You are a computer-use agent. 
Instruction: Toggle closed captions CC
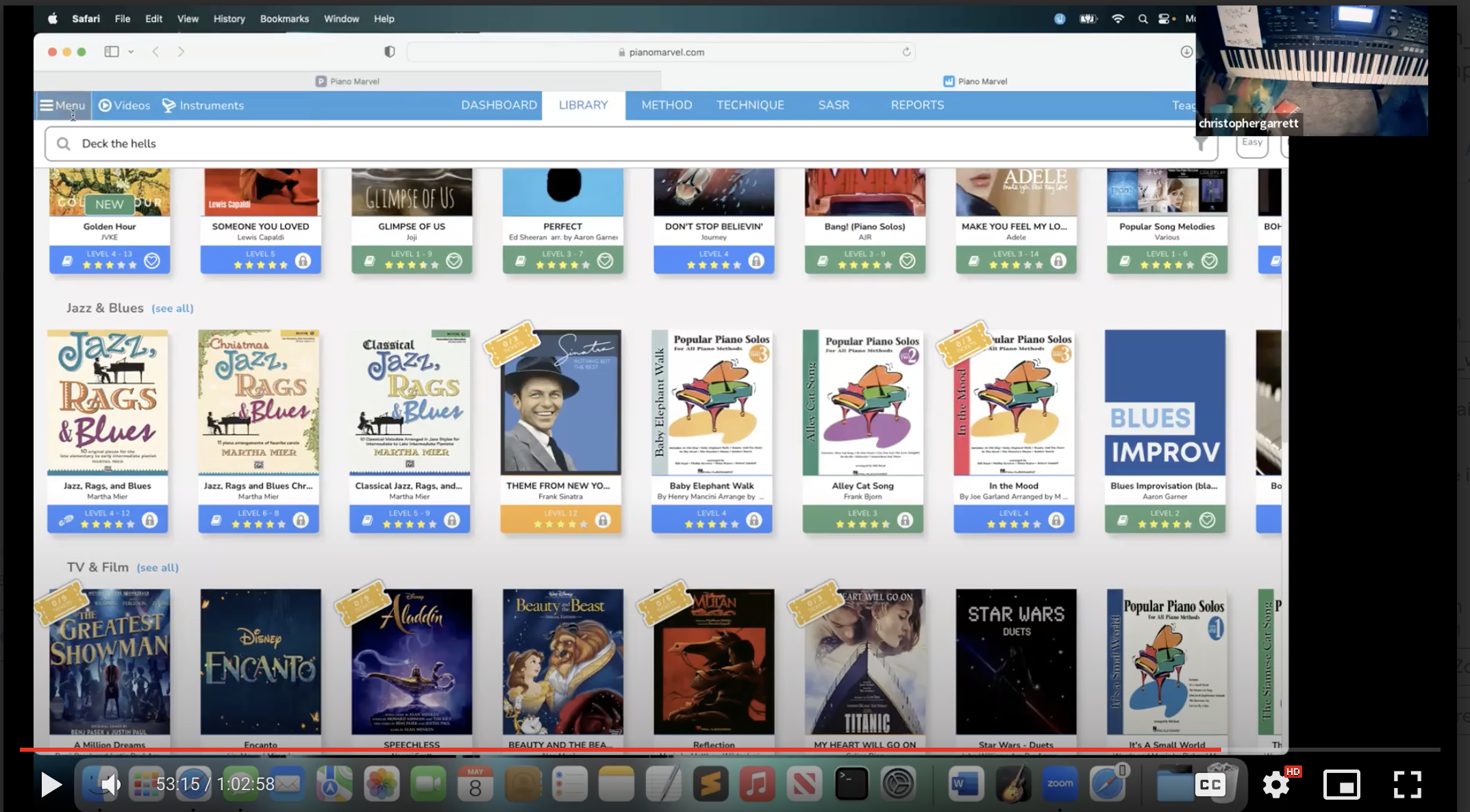(1210, 785)
